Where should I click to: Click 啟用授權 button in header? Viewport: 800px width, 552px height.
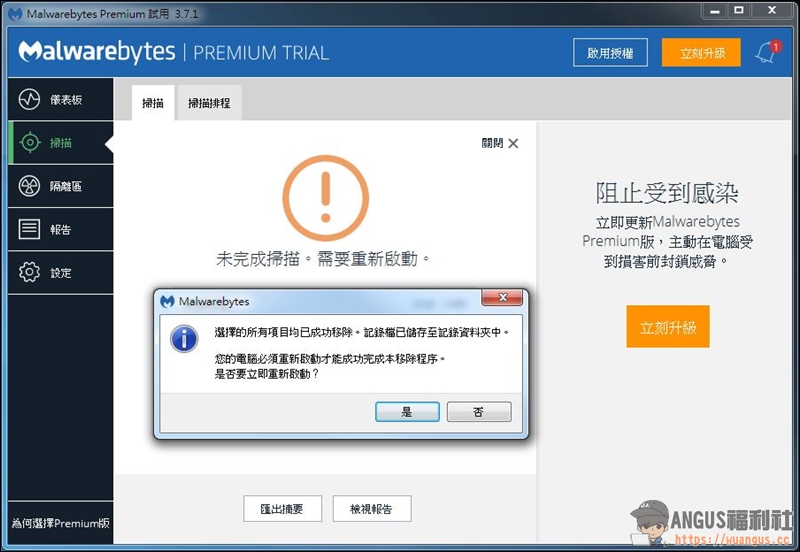[x=610, y=53]
